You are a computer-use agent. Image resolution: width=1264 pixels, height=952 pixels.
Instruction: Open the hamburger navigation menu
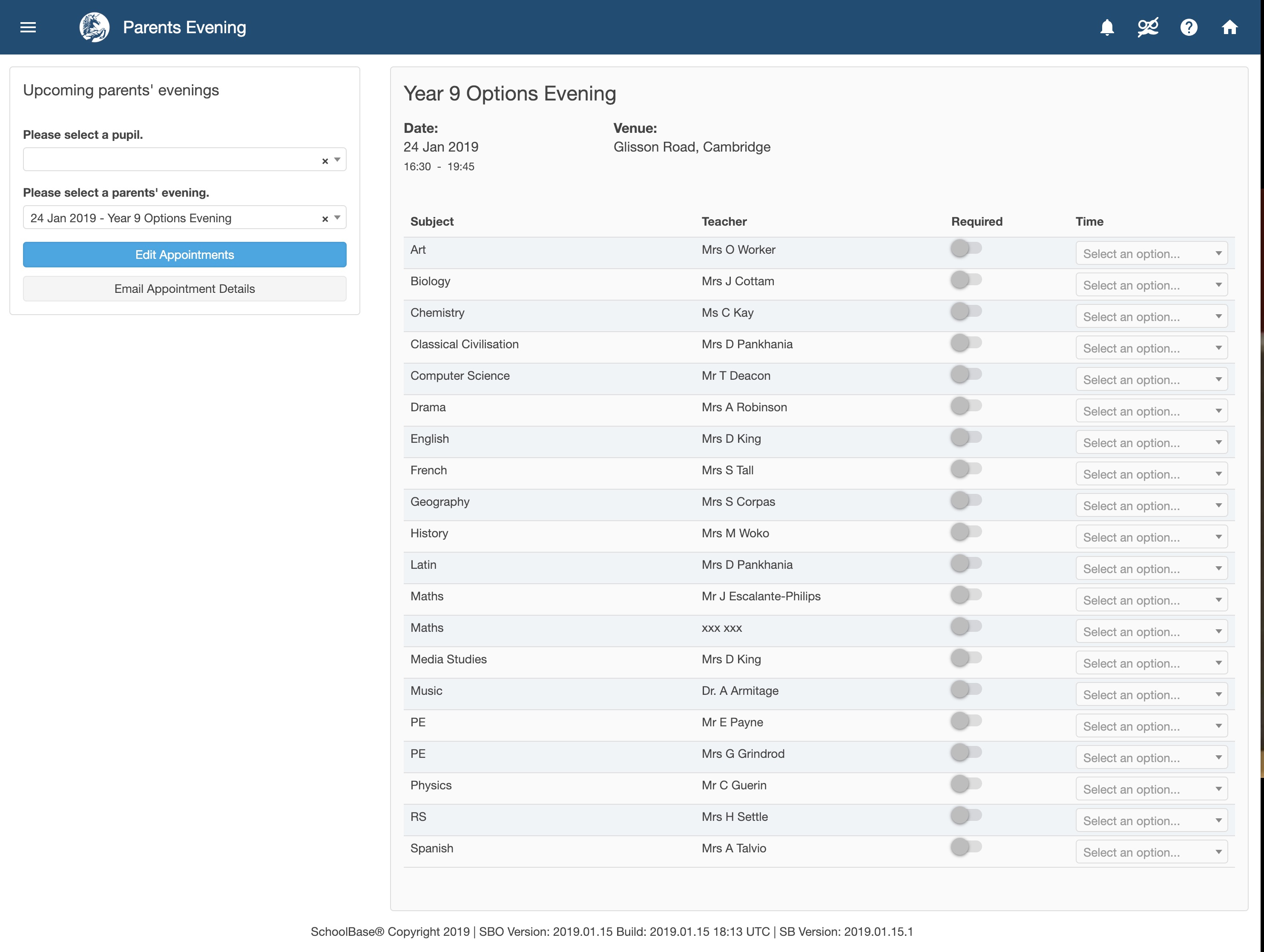(28, 27)
